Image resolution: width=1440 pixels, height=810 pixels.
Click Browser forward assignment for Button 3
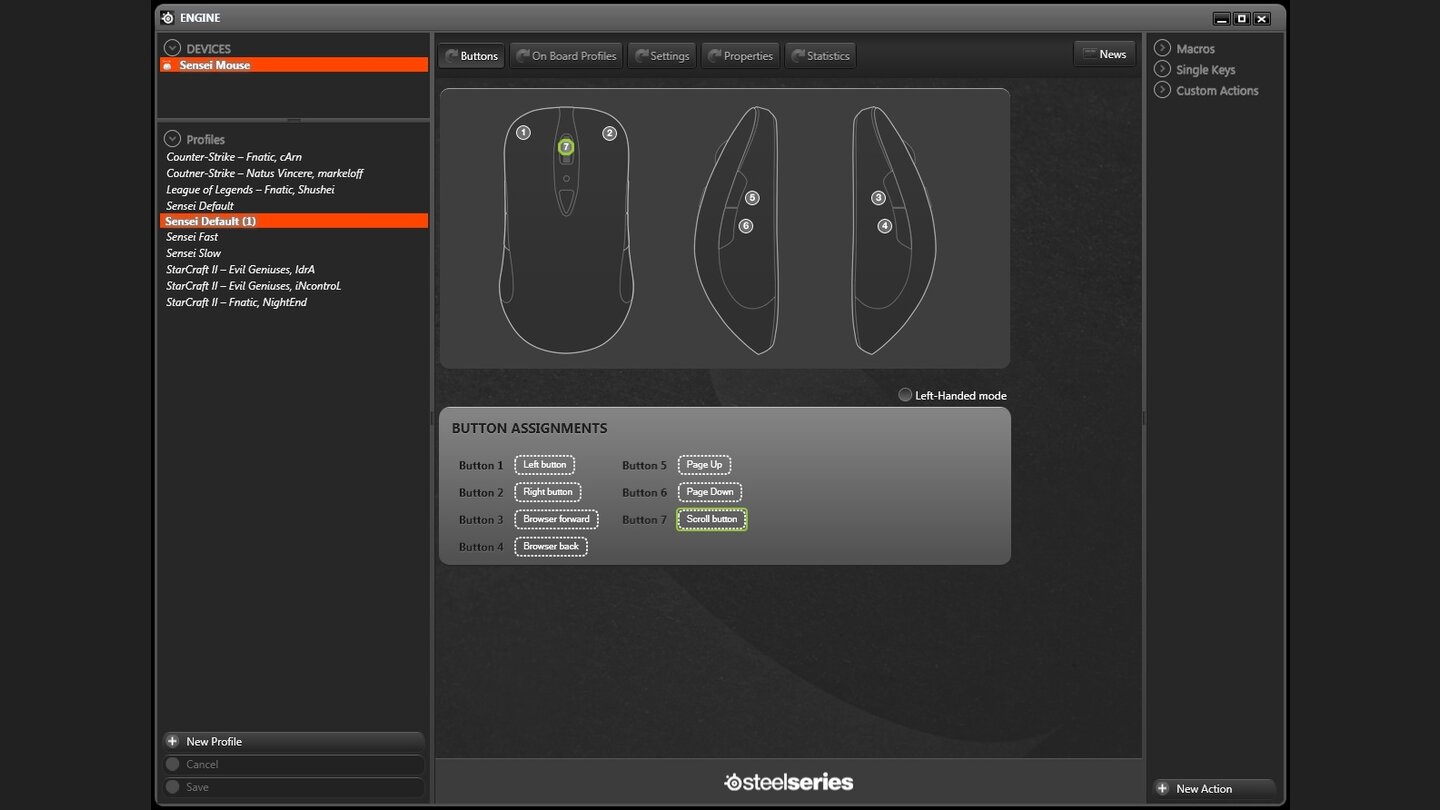[556, 519]
